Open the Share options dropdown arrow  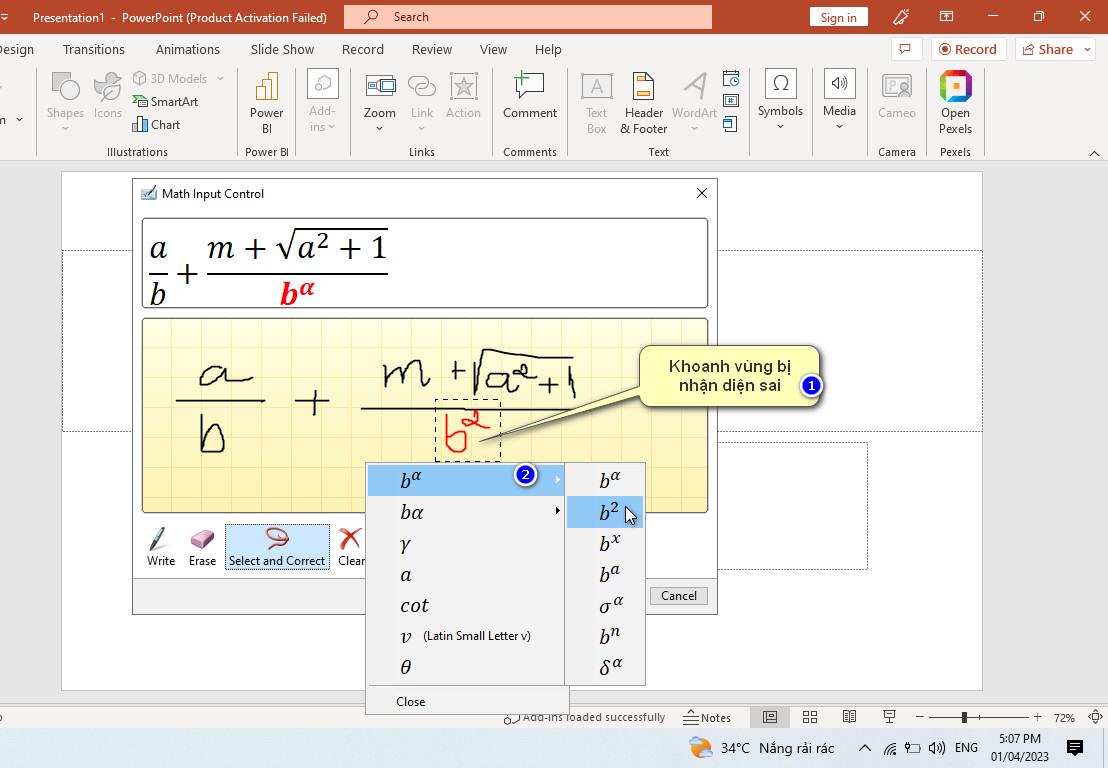point(1088,49)
